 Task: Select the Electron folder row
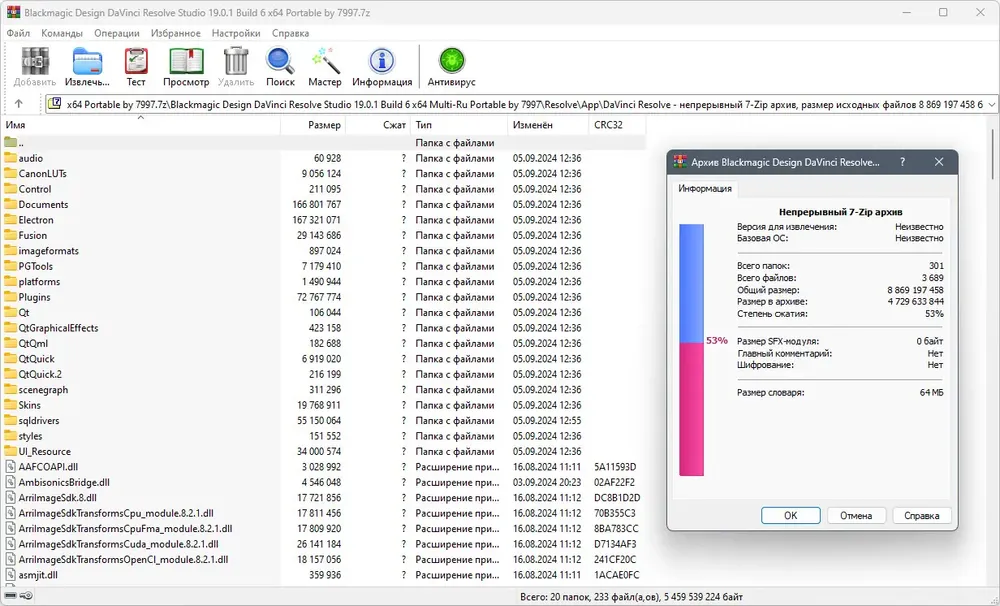[325, 220]
